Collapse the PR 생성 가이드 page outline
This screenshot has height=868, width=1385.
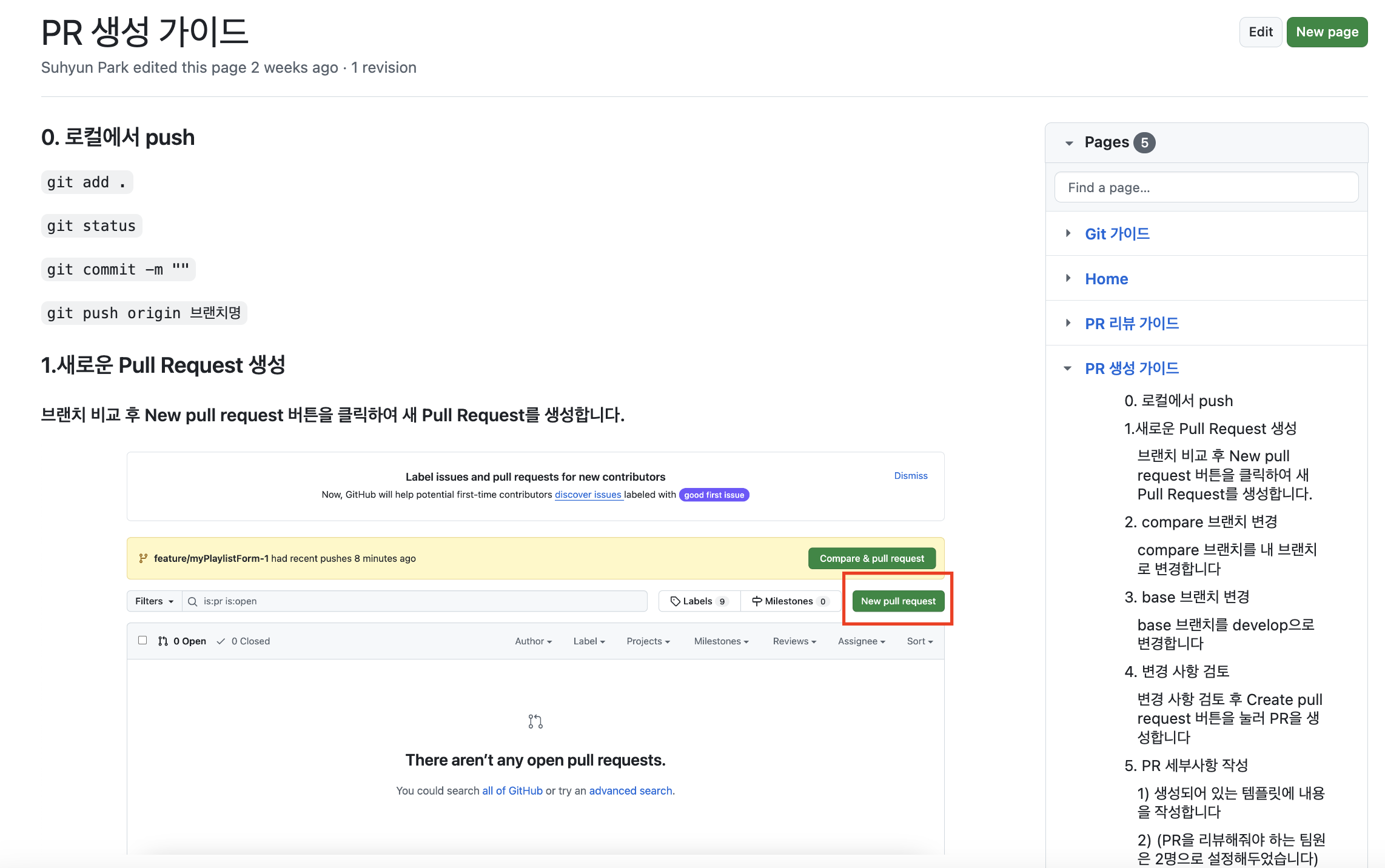[x=1068, y=369]
